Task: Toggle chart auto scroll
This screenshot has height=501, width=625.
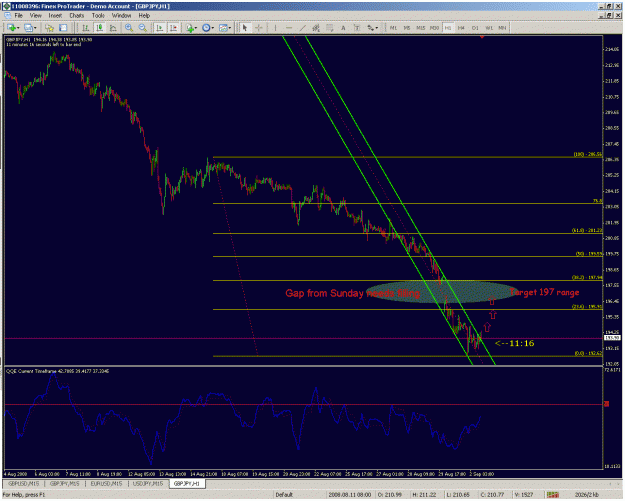Action: [x=159, y=28]
